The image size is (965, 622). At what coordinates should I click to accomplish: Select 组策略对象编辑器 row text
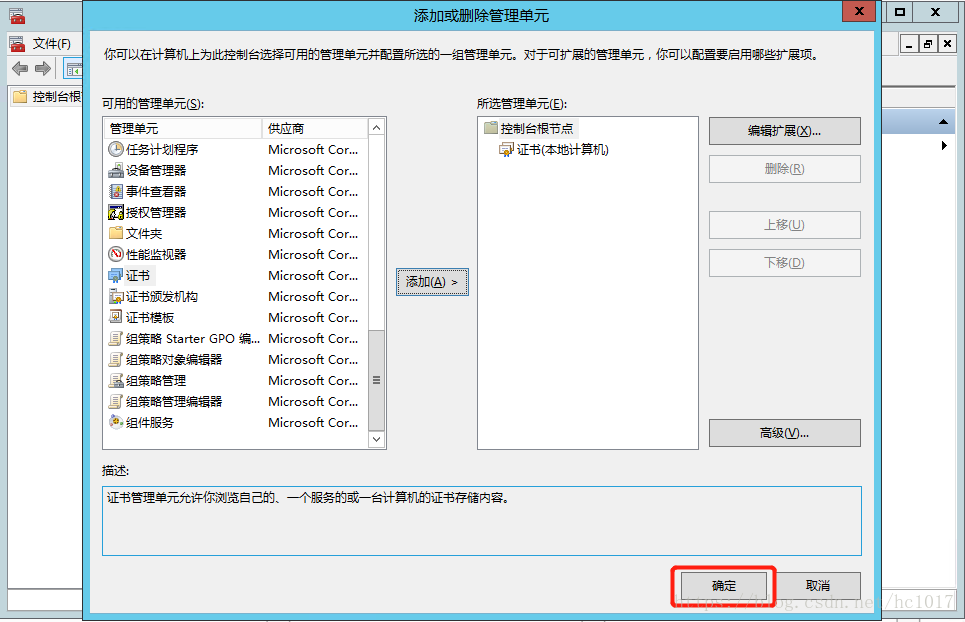pos(174,359)
